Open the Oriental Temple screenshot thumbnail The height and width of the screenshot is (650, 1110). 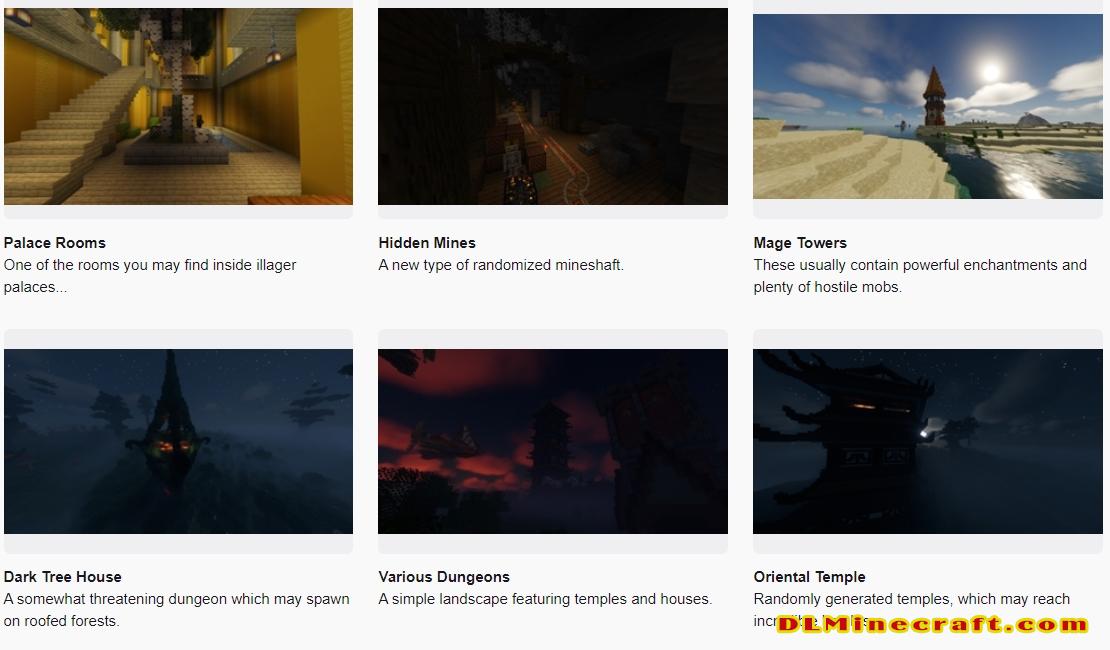pos(928,441)
